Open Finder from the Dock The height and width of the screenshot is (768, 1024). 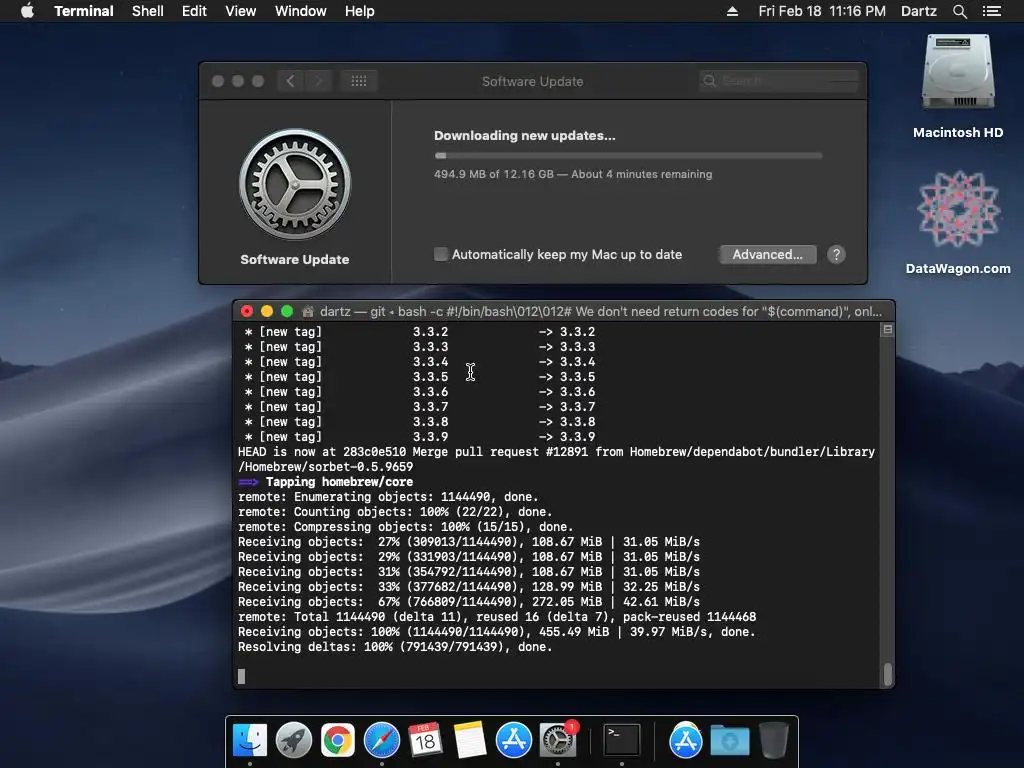tap(249, 741)
